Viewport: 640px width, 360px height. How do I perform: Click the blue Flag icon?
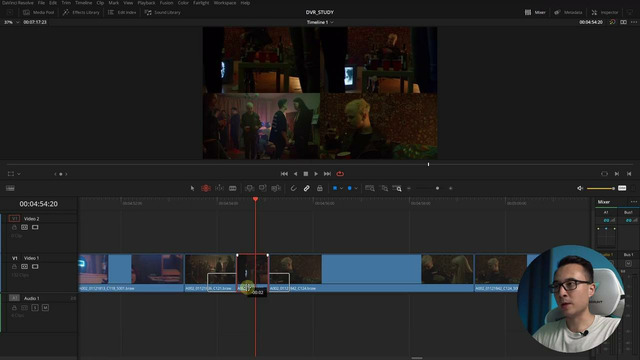335,188
